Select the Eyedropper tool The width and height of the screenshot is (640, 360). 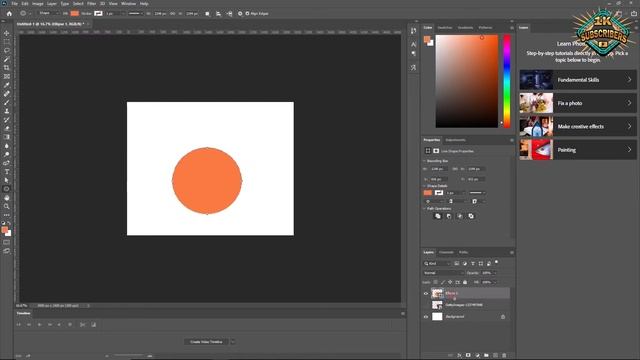(x=7, y=85)
